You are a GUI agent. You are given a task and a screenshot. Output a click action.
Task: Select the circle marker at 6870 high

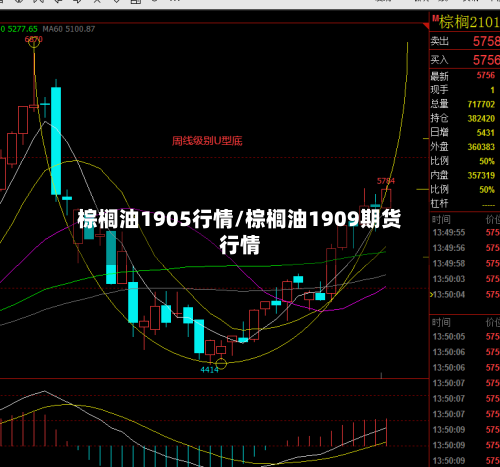(x=34, y=42)
